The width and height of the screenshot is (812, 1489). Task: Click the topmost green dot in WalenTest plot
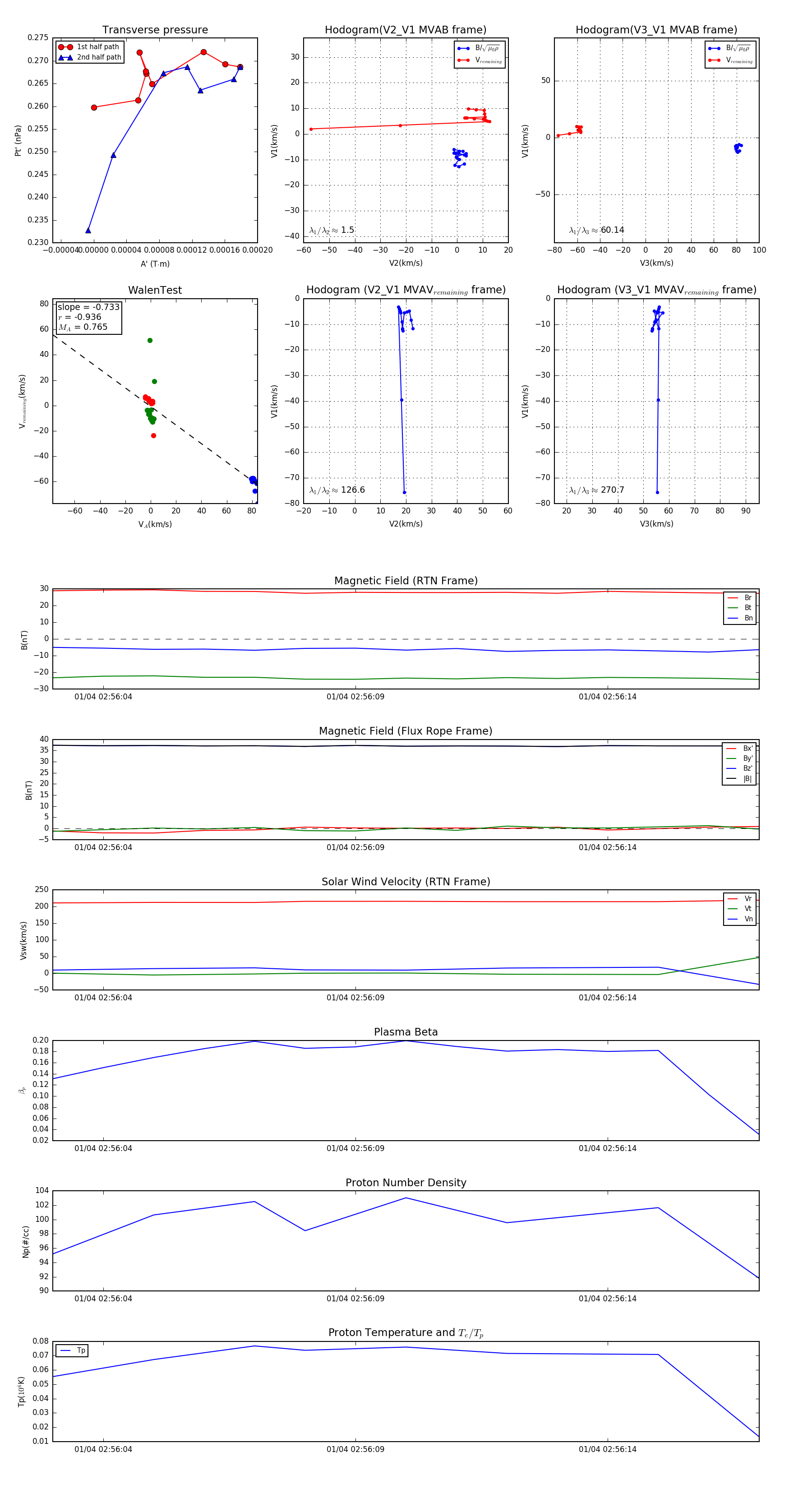[x=150, y=341]
